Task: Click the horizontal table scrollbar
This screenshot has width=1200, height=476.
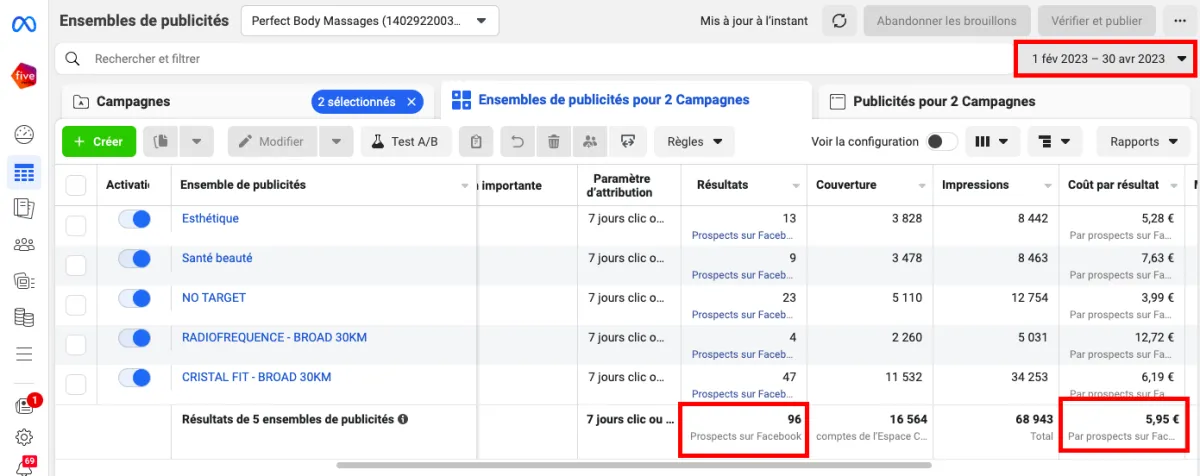Action: 633,465
